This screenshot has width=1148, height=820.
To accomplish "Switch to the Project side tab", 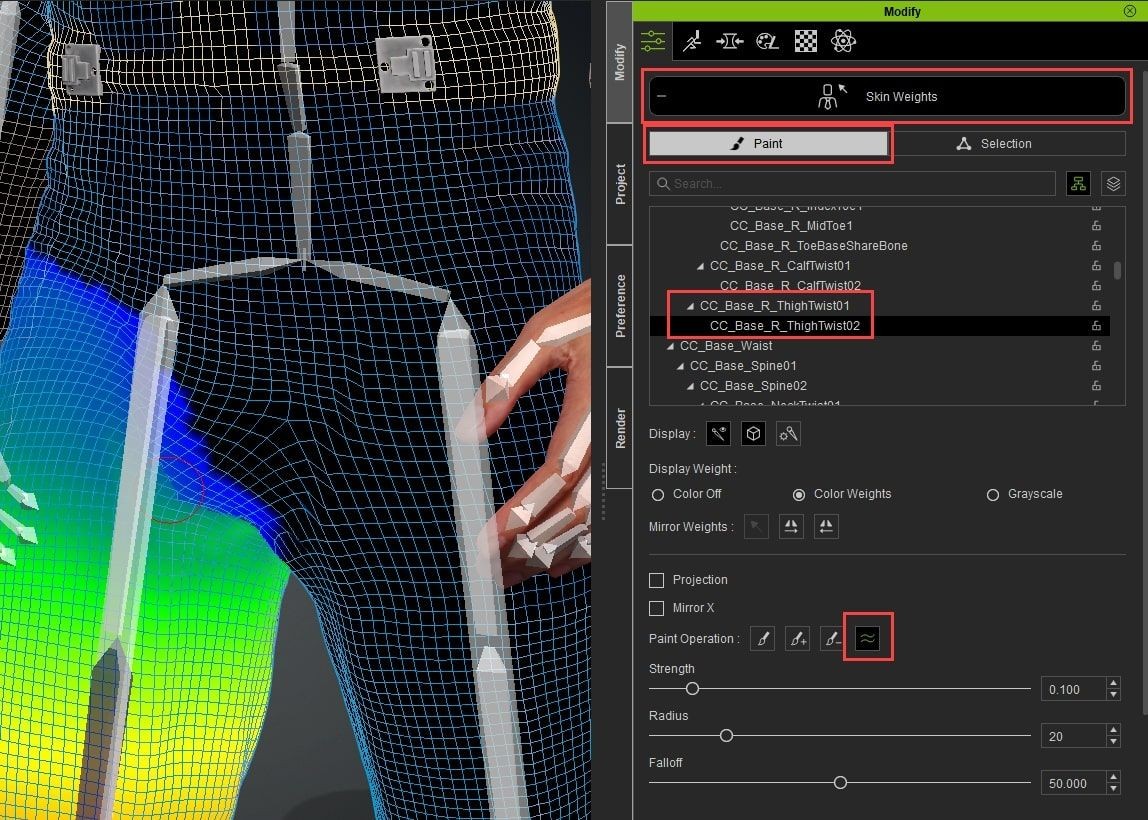I will [620, 185].
